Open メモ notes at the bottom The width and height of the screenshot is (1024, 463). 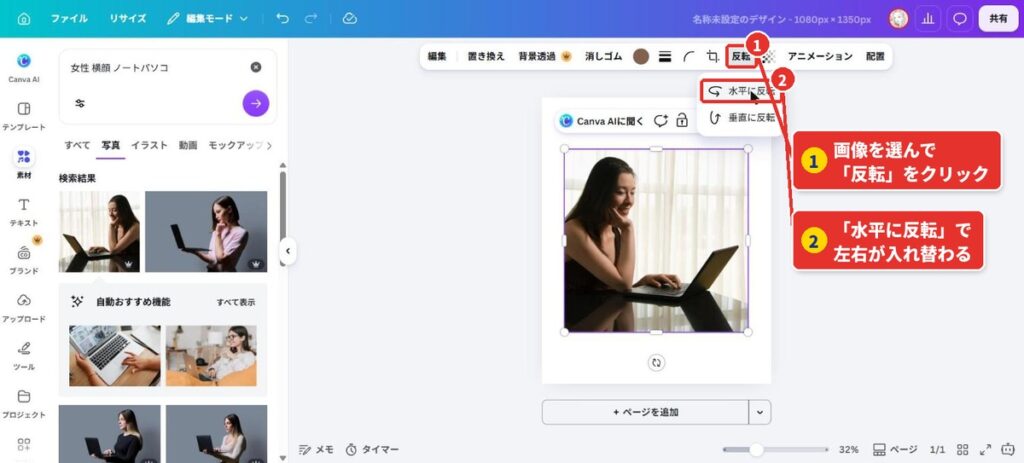[x=316, y=450]
